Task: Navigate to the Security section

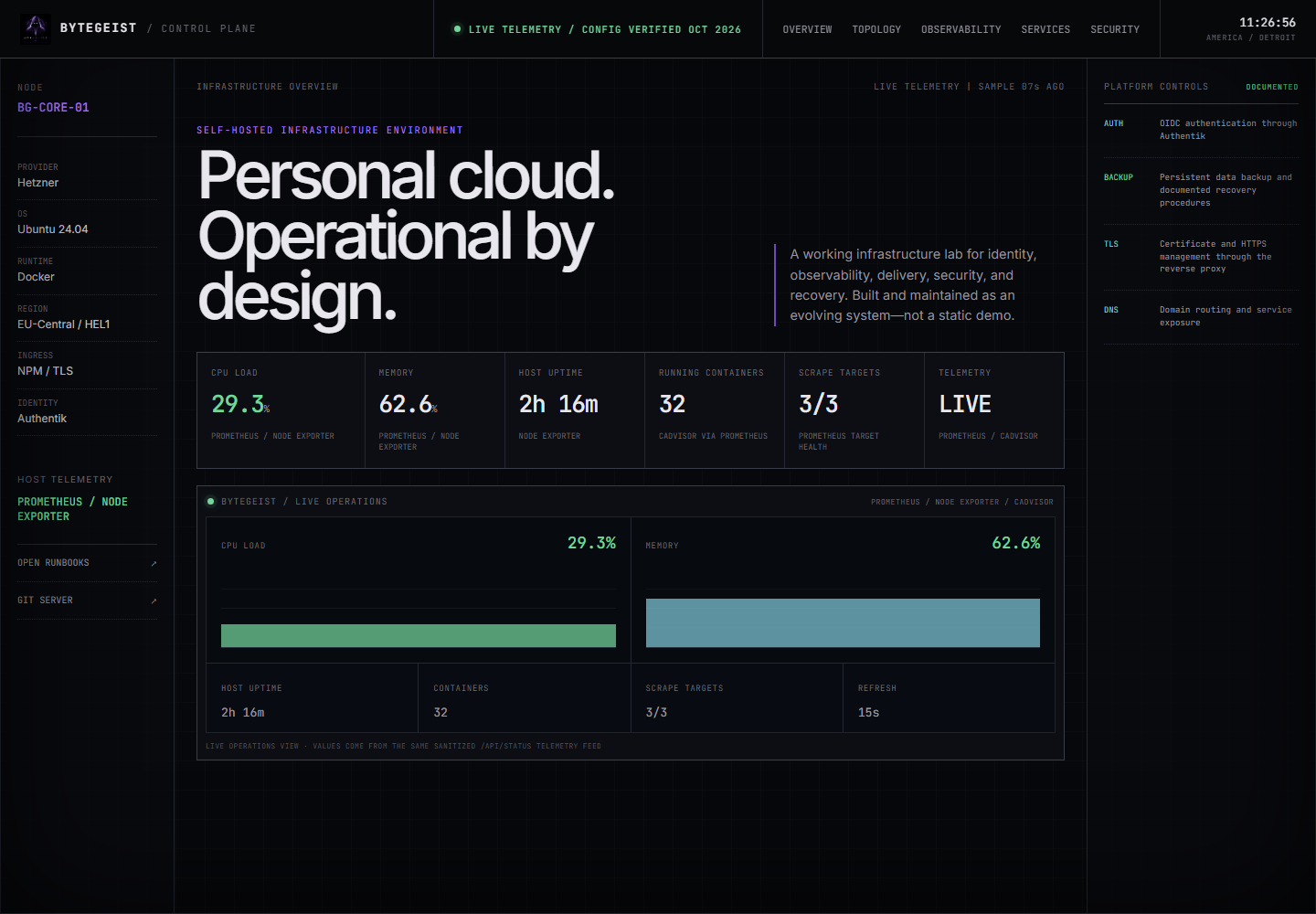Action: pos(1115,29)
